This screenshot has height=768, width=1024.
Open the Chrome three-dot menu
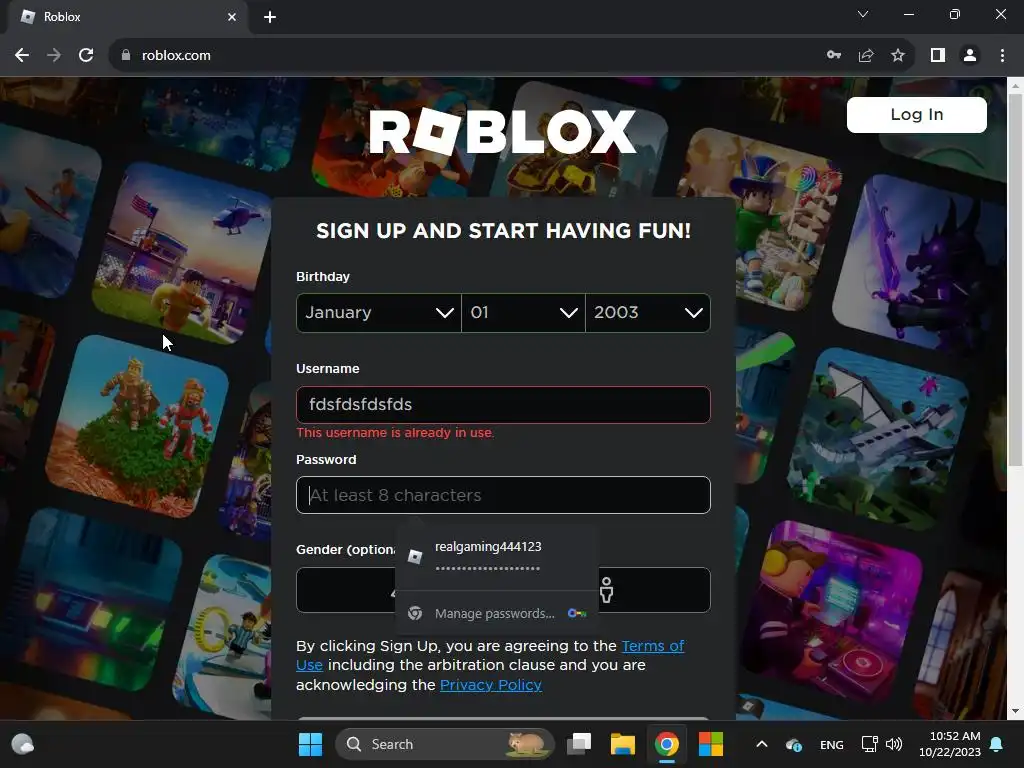1002,56
